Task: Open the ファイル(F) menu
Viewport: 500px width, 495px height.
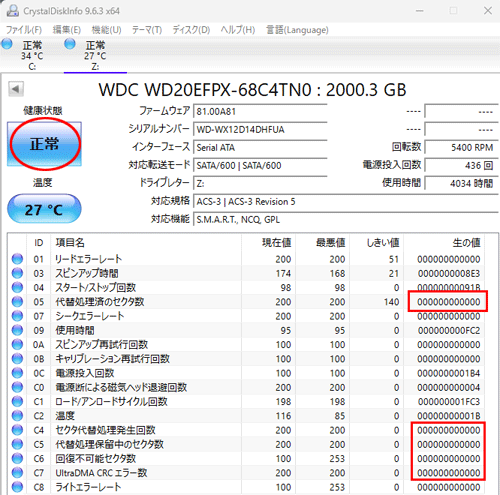Action: tap(24, 30)
